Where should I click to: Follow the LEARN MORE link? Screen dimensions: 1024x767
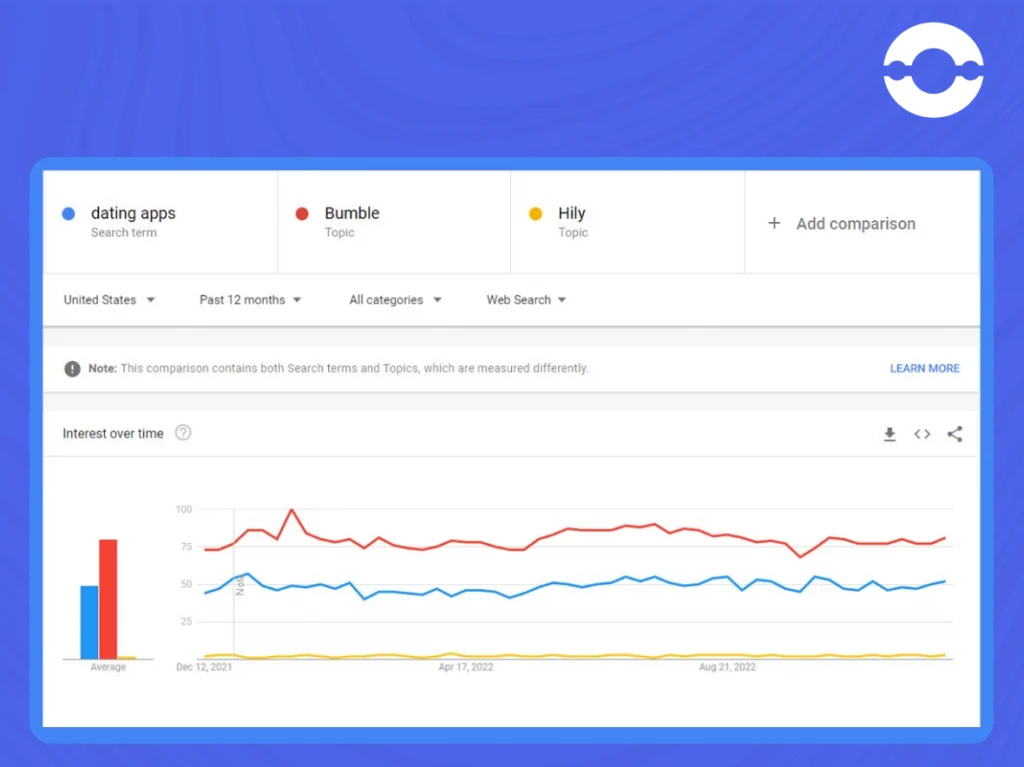(924, 368)
